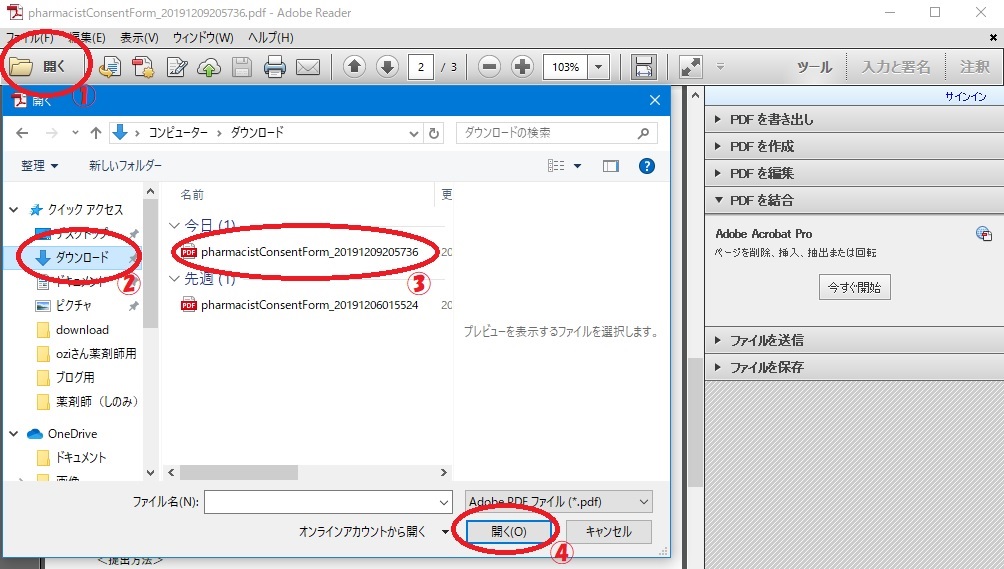Screen dimensions: 1004x569
Task: Zoom out with the minus icon
Action: click(x=489, y=67)
